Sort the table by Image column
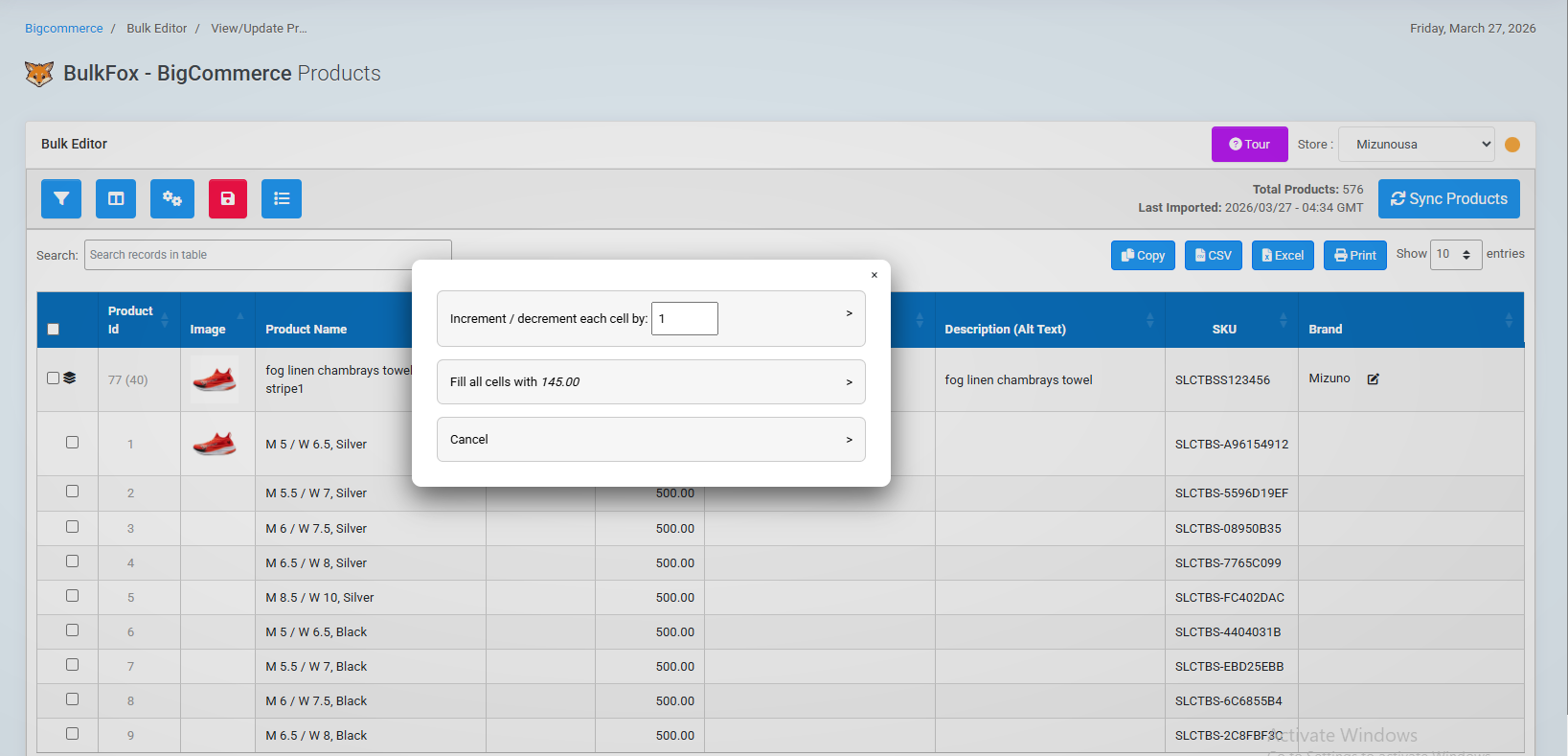Viewport: 1568px width, 756px height. tap(217, 320)
